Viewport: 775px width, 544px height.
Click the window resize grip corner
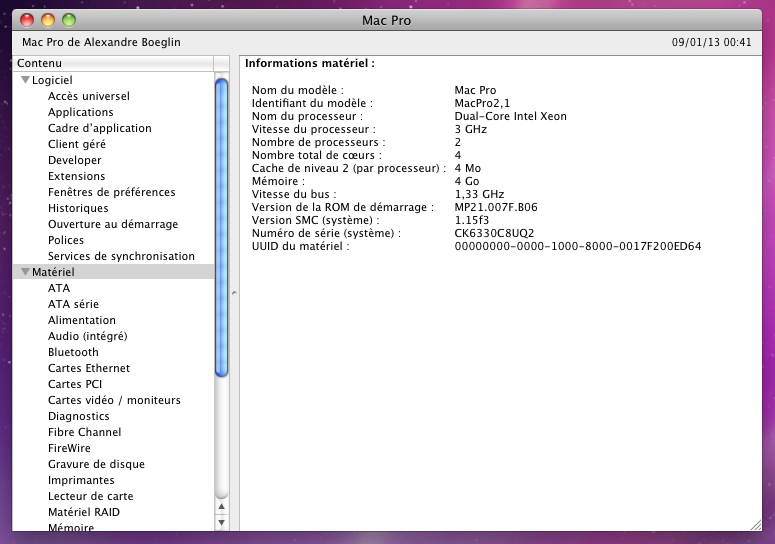755,523
